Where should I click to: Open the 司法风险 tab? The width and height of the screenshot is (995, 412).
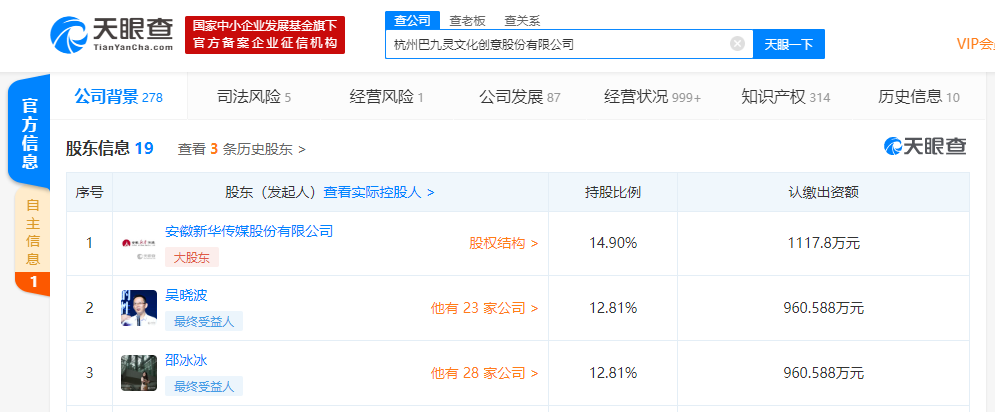click(253, 97)
